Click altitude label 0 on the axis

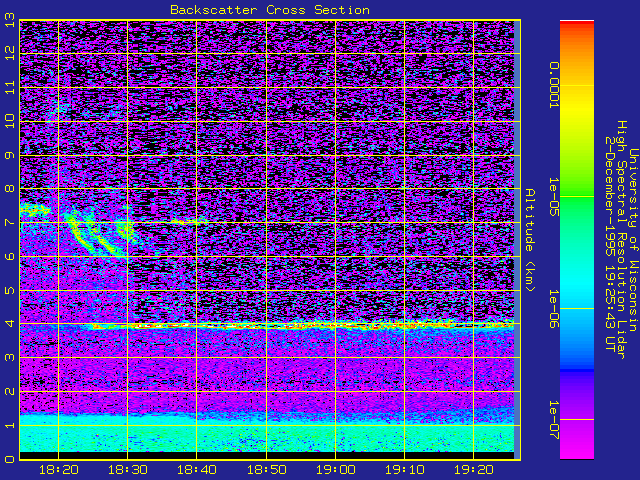point(10,459)
